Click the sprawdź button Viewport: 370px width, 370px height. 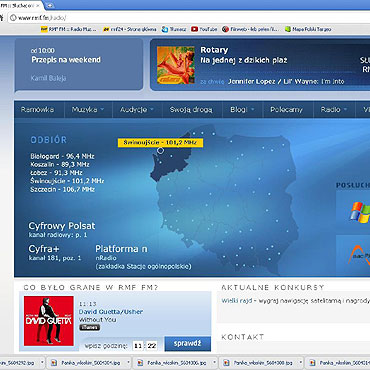click(x=188, y=343)
